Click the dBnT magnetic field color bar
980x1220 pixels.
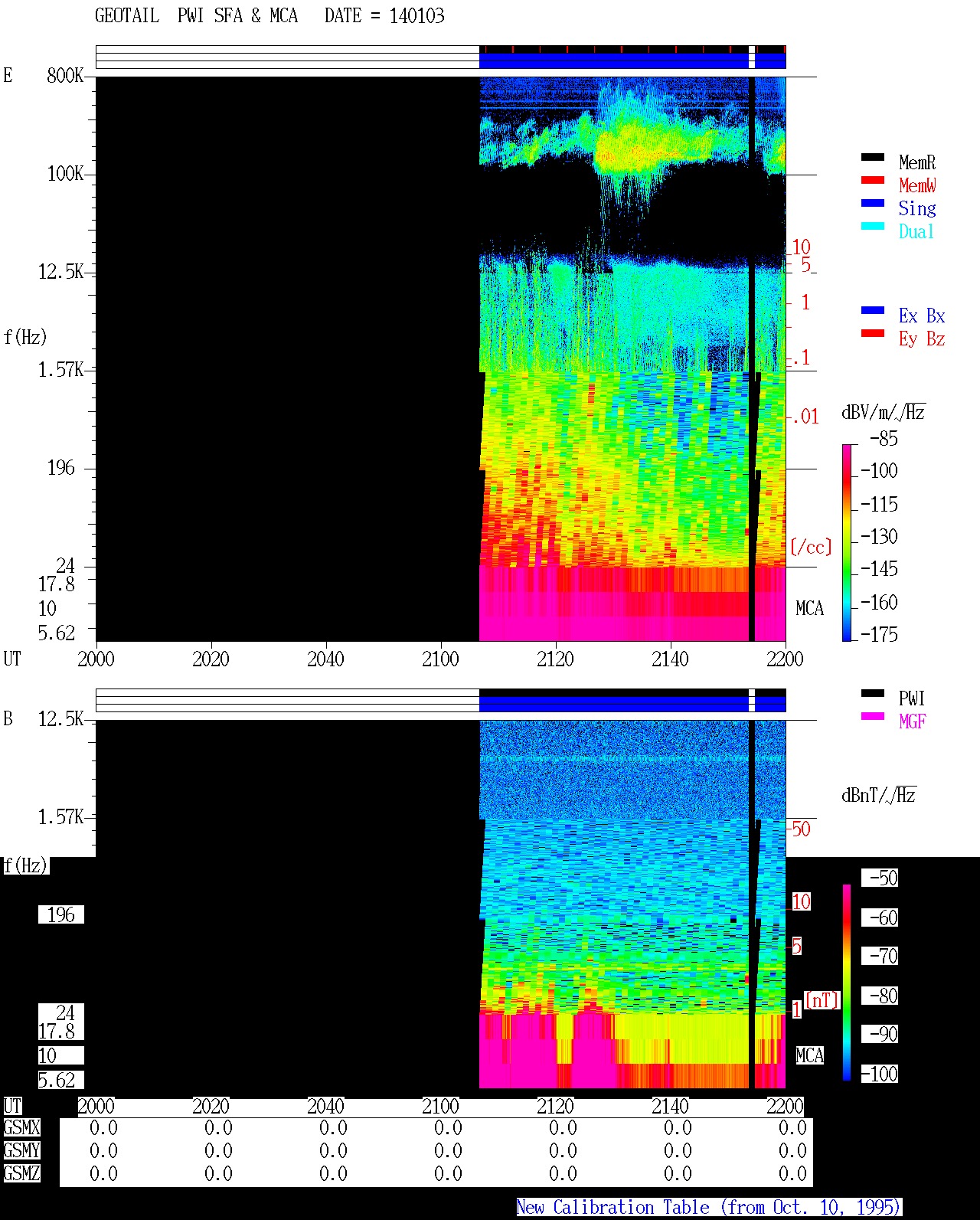pyautogui.click(x=846, y=983)
